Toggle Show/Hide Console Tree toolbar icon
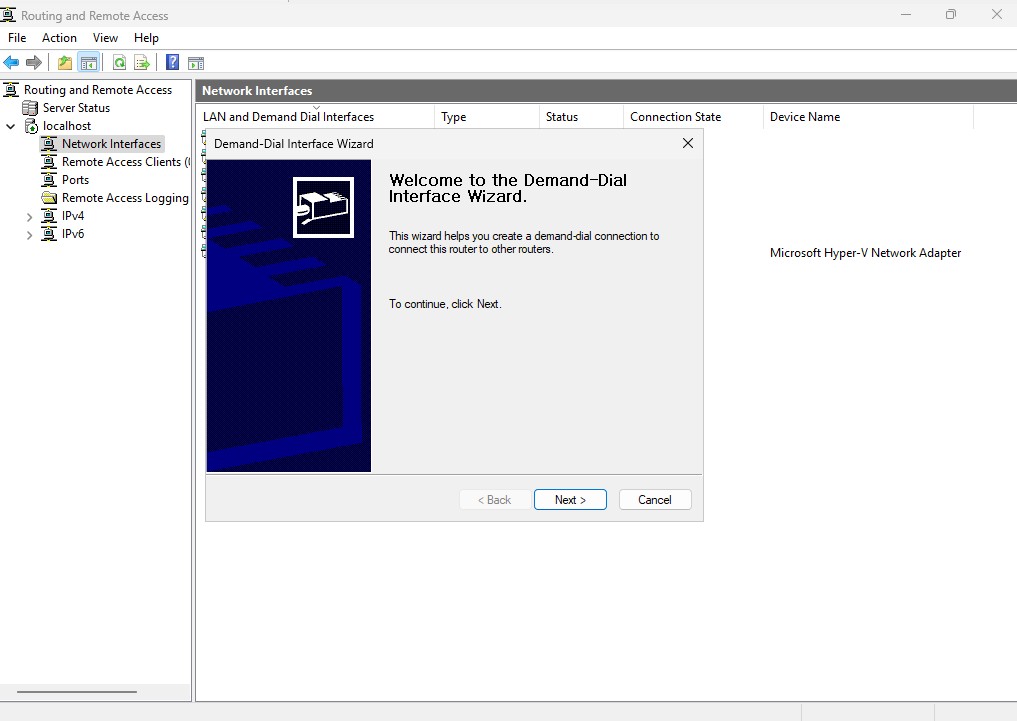 pyautogui.click(x=89, y=63)
